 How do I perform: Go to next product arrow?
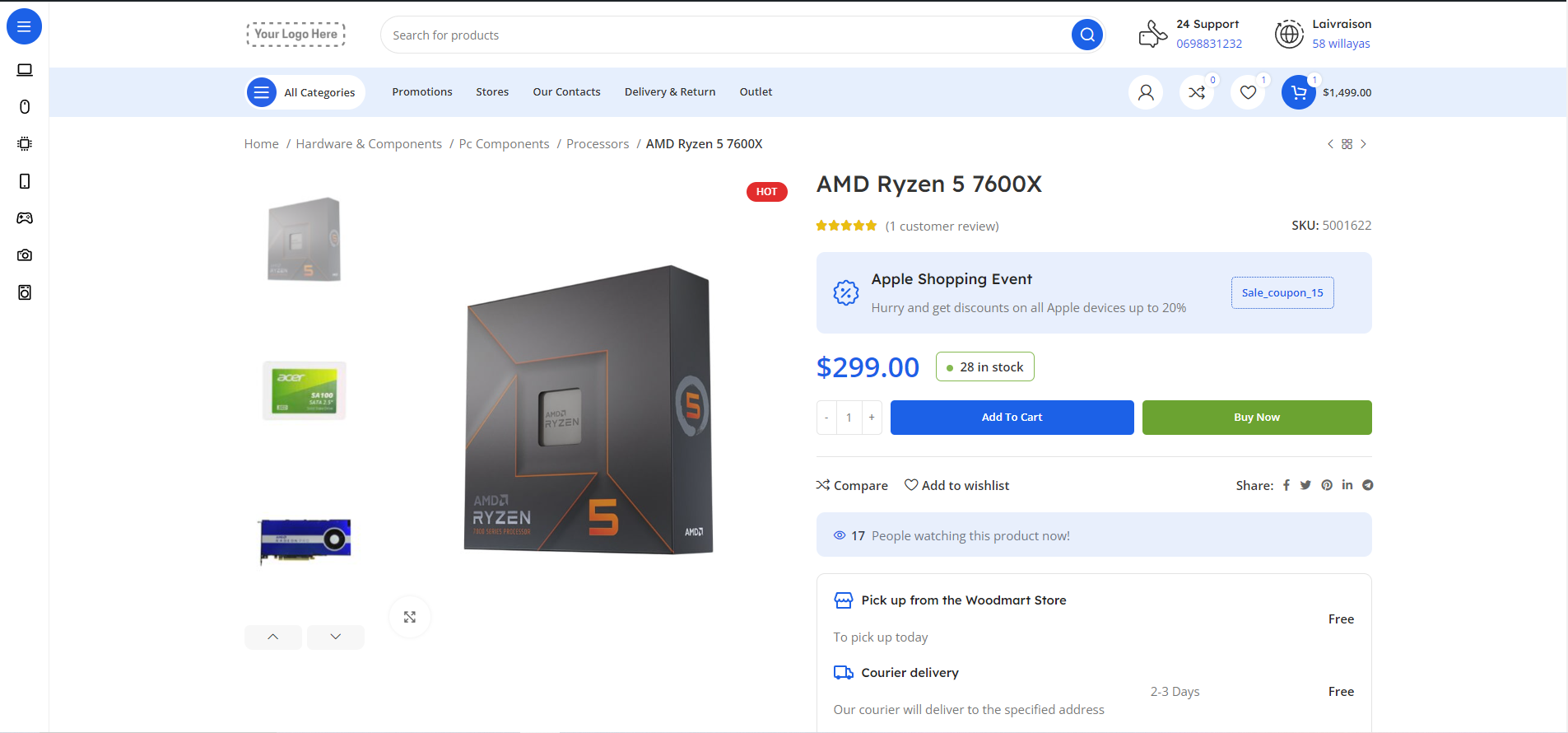click(1363, 144)
